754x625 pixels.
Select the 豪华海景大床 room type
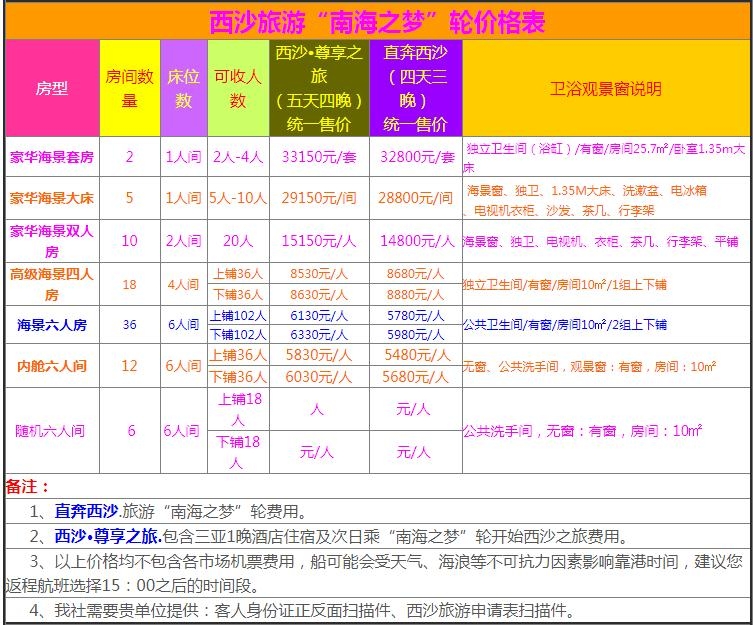click(x=52, y=198)
